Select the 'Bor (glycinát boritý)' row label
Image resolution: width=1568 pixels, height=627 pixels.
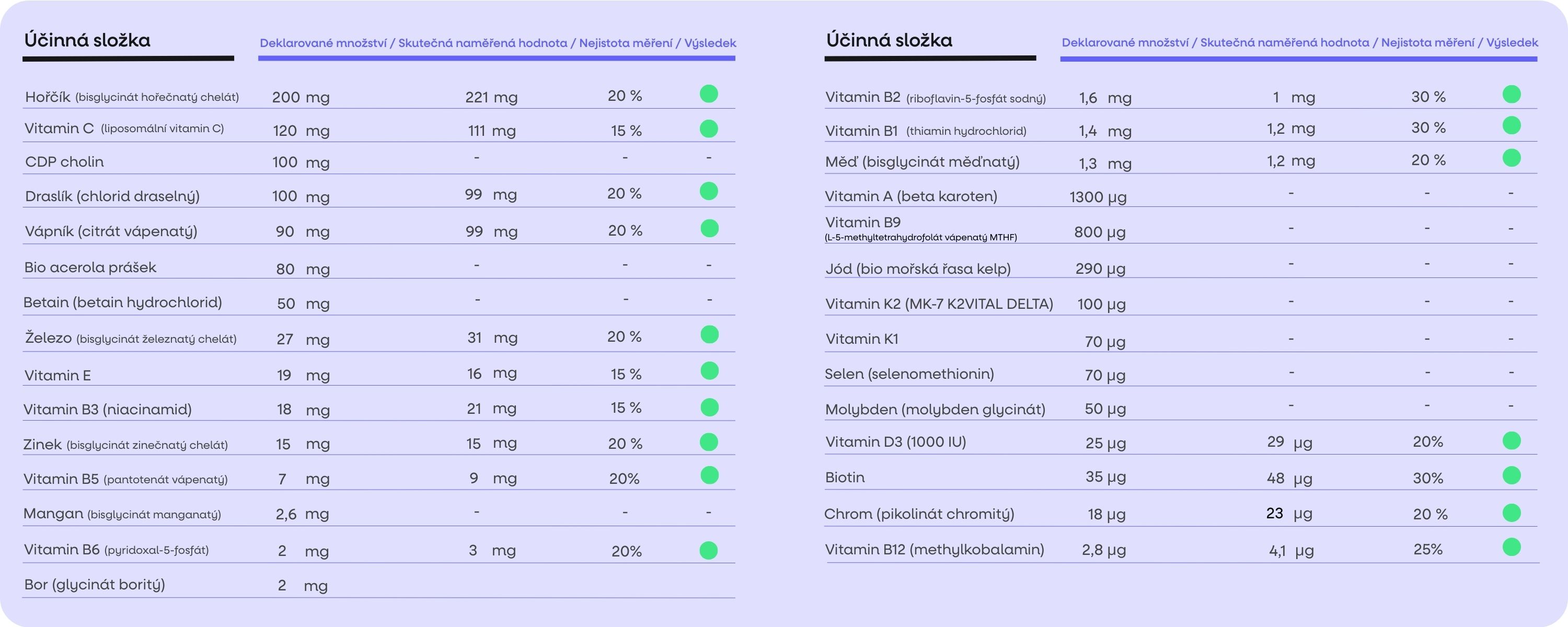pyautogui.click(x=95, y=584)
